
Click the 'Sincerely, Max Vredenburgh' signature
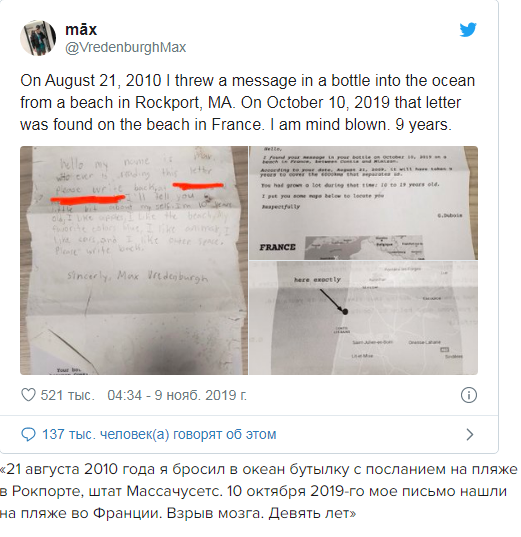(x=137, y=276)
